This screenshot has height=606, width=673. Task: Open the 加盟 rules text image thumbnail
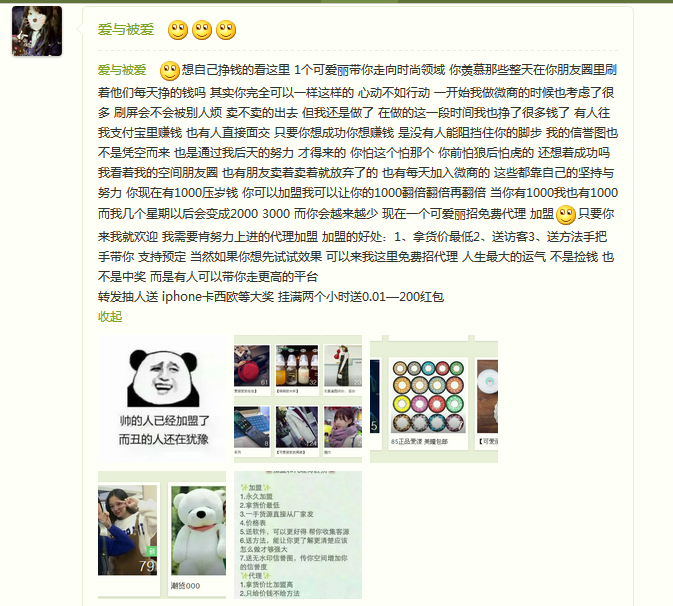coord(298,535)
